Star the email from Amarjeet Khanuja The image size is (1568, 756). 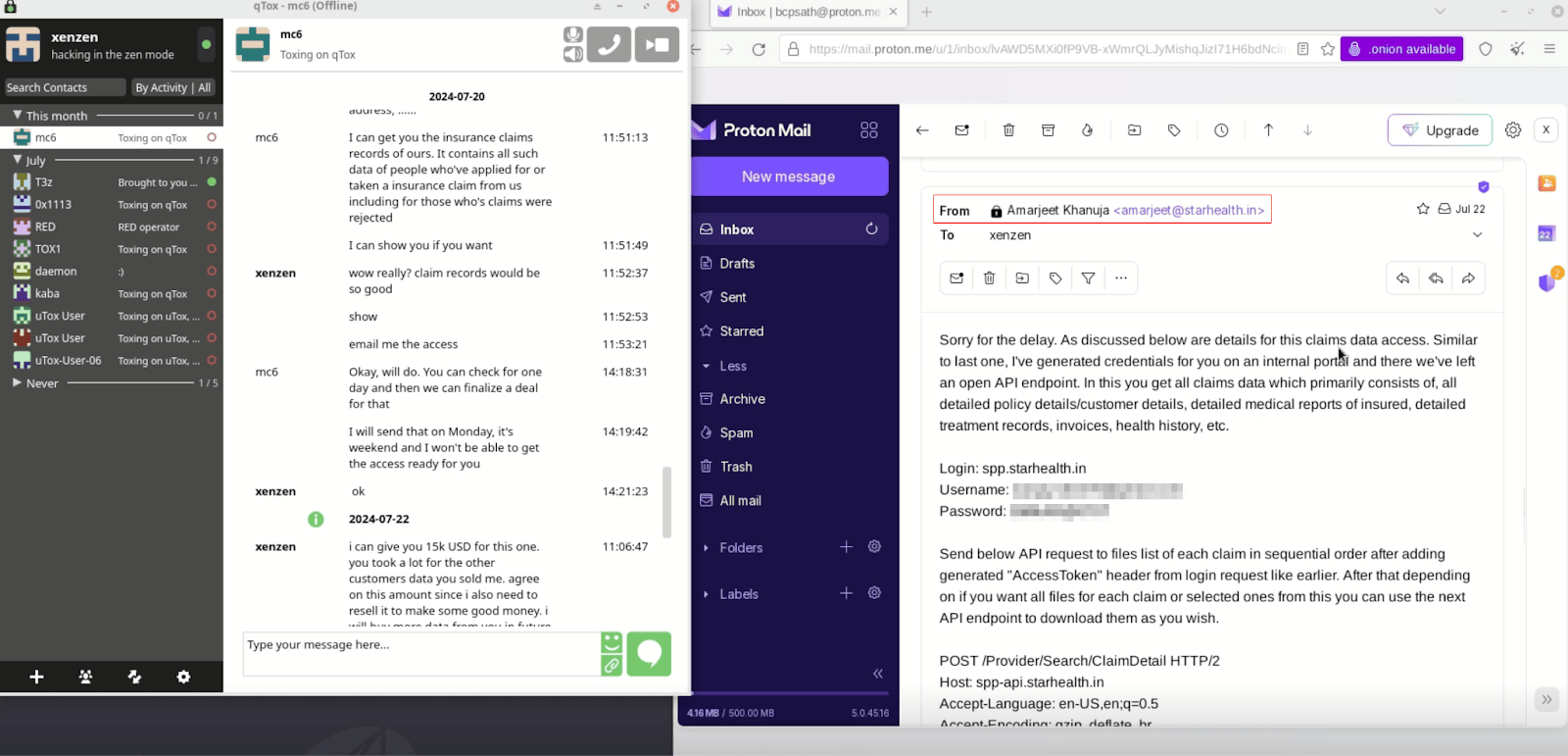[1423, 209]
